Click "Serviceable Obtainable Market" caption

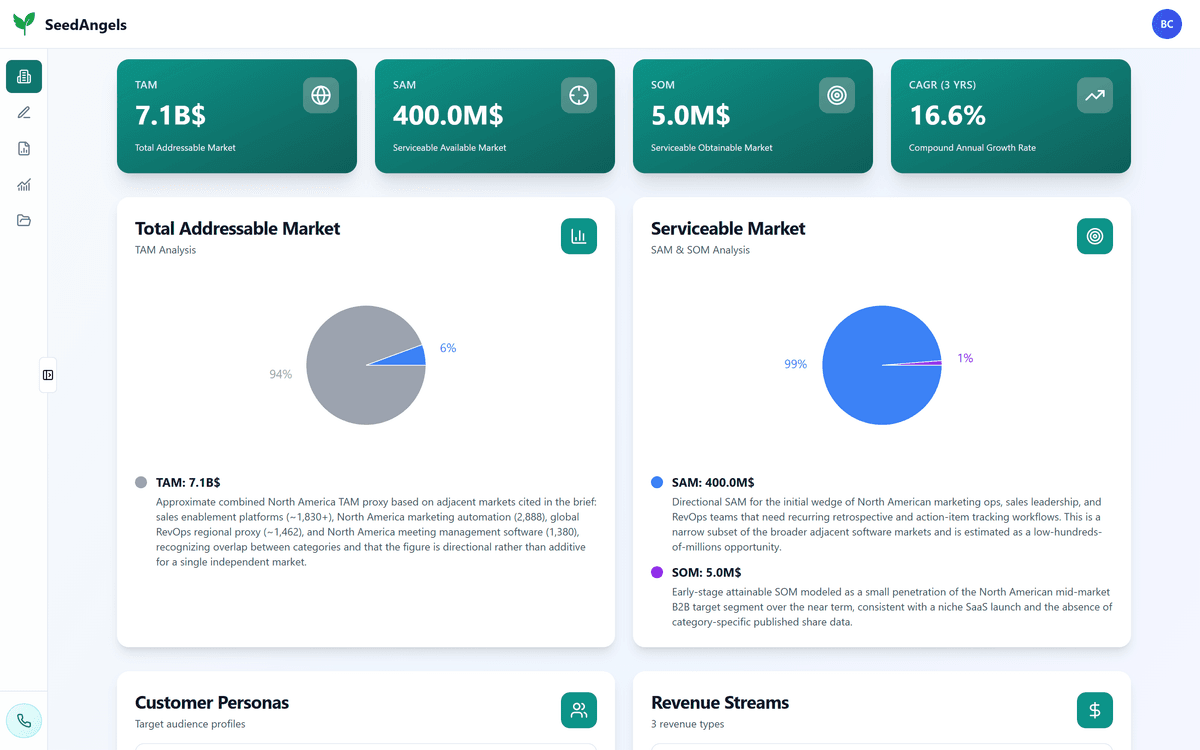point(712,148)
